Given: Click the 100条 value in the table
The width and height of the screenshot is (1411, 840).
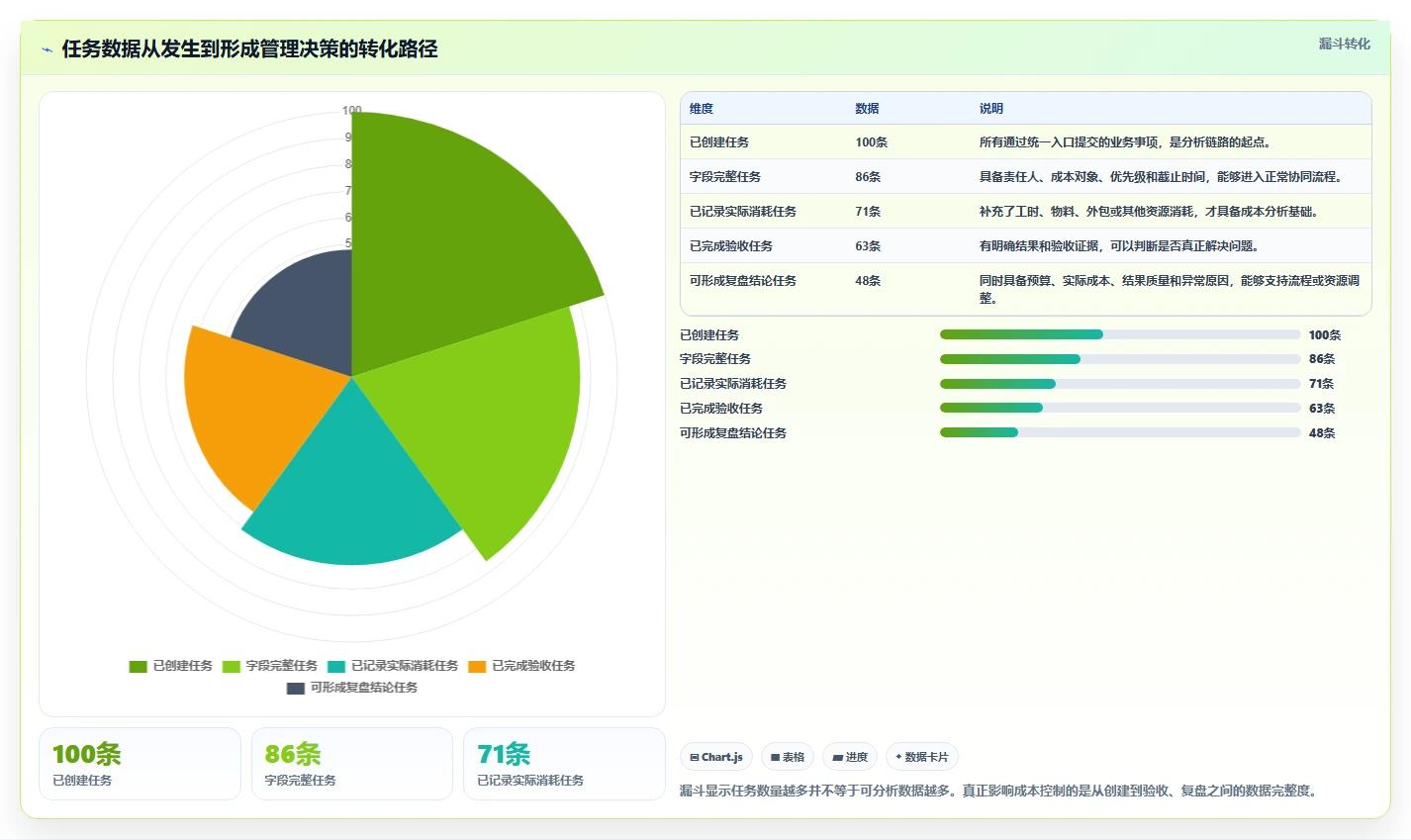Looking at the screenshot, I should click(872, 142).
